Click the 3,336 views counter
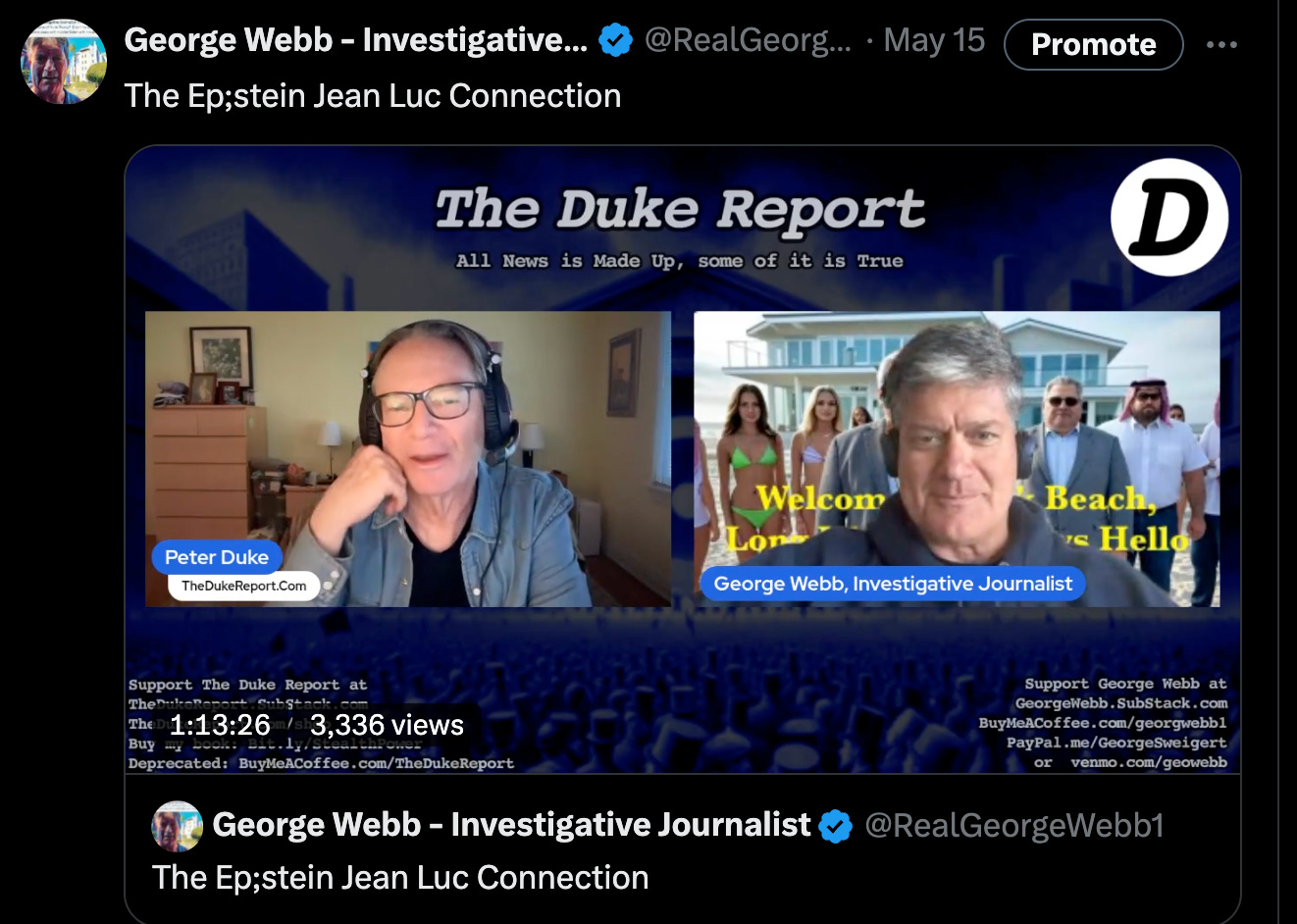 387,725
